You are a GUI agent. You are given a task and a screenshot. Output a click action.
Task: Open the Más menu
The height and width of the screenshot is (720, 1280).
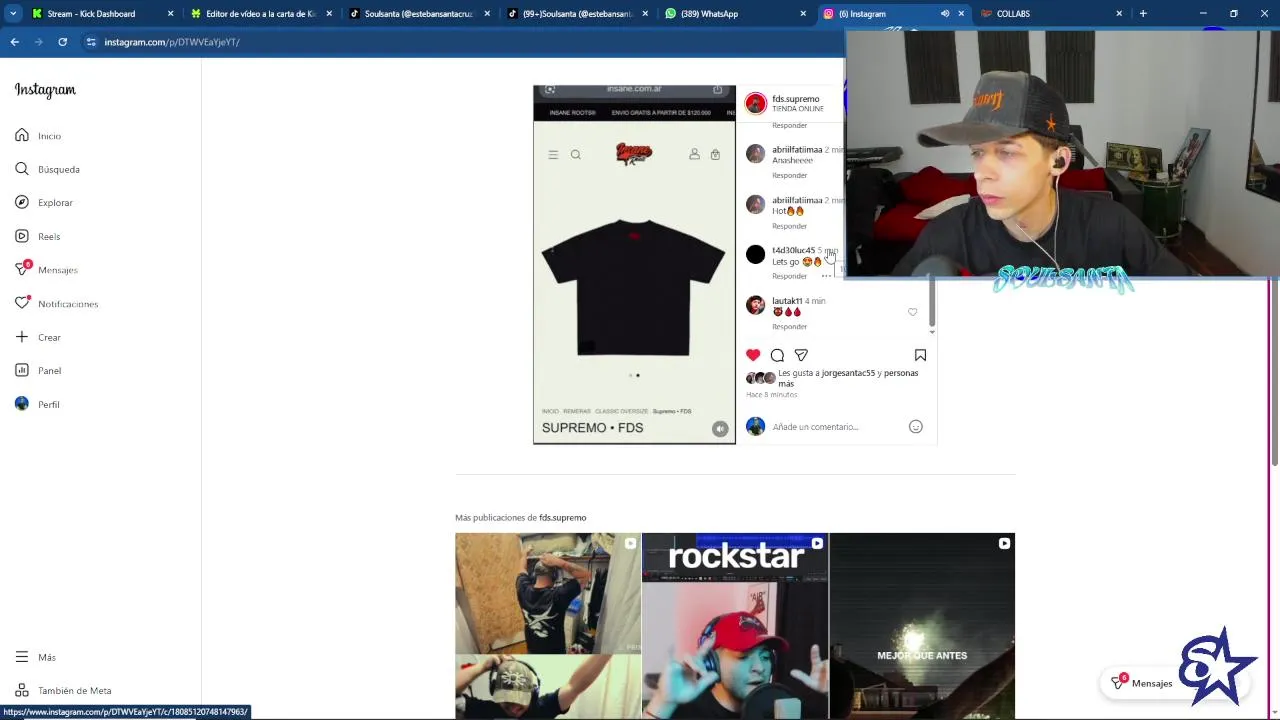(36, 657)
